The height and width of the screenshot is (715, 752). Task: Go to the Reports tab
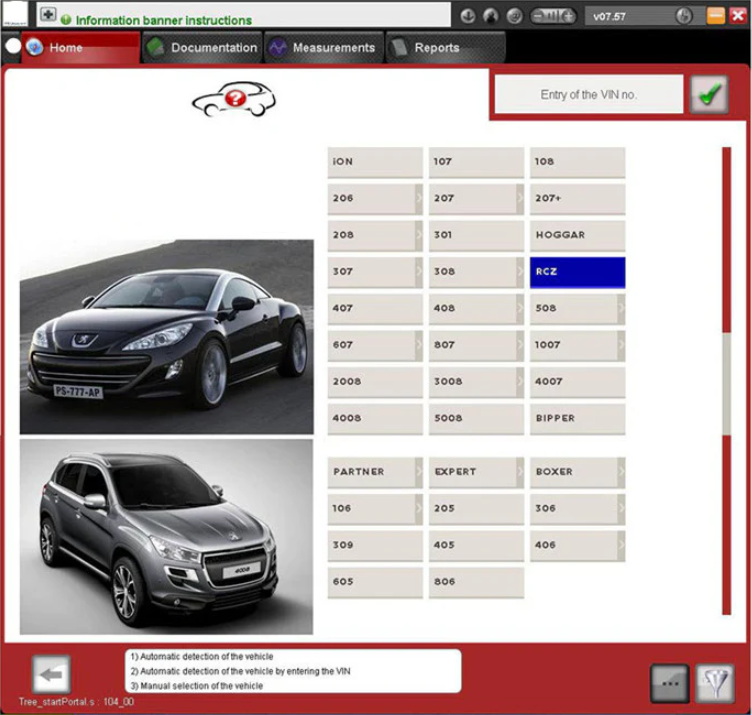(x=426, y=48)
